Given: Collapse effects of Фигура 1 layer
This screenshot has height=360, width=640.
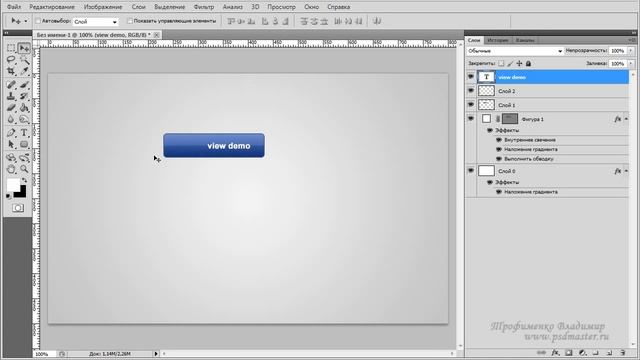Looking at the screenshot, I should [627, 119].
